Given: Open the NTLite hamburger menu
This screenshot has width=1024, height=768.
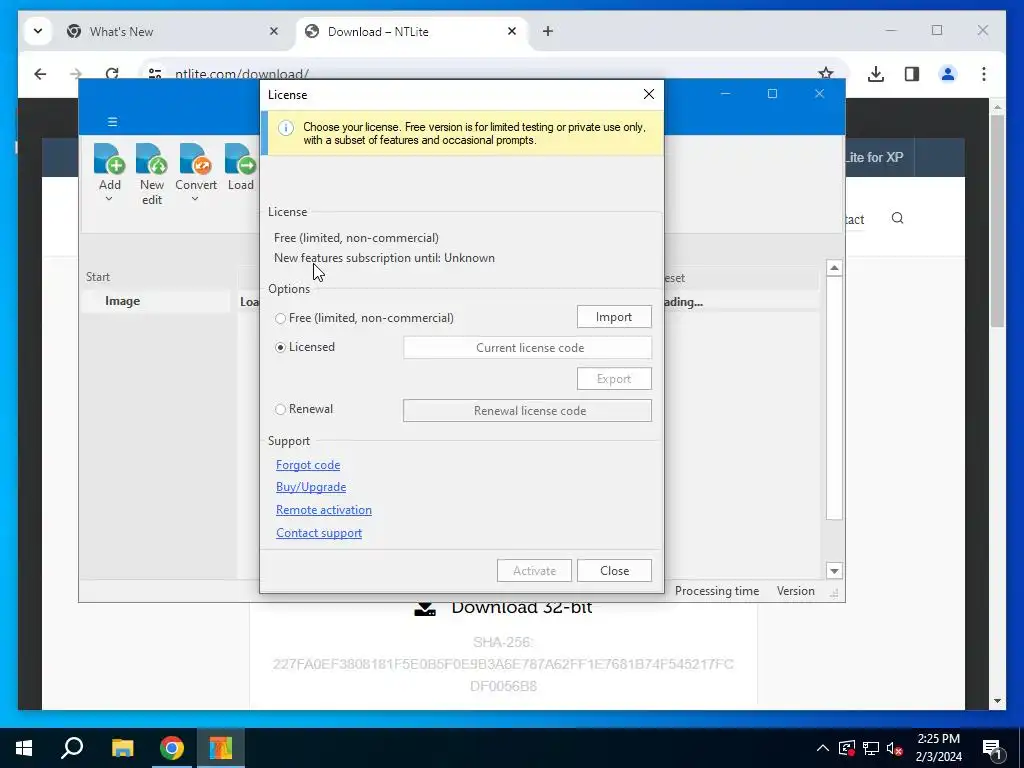Looking at the screenshot, I should pyautogui.click(x=112, y=121).
